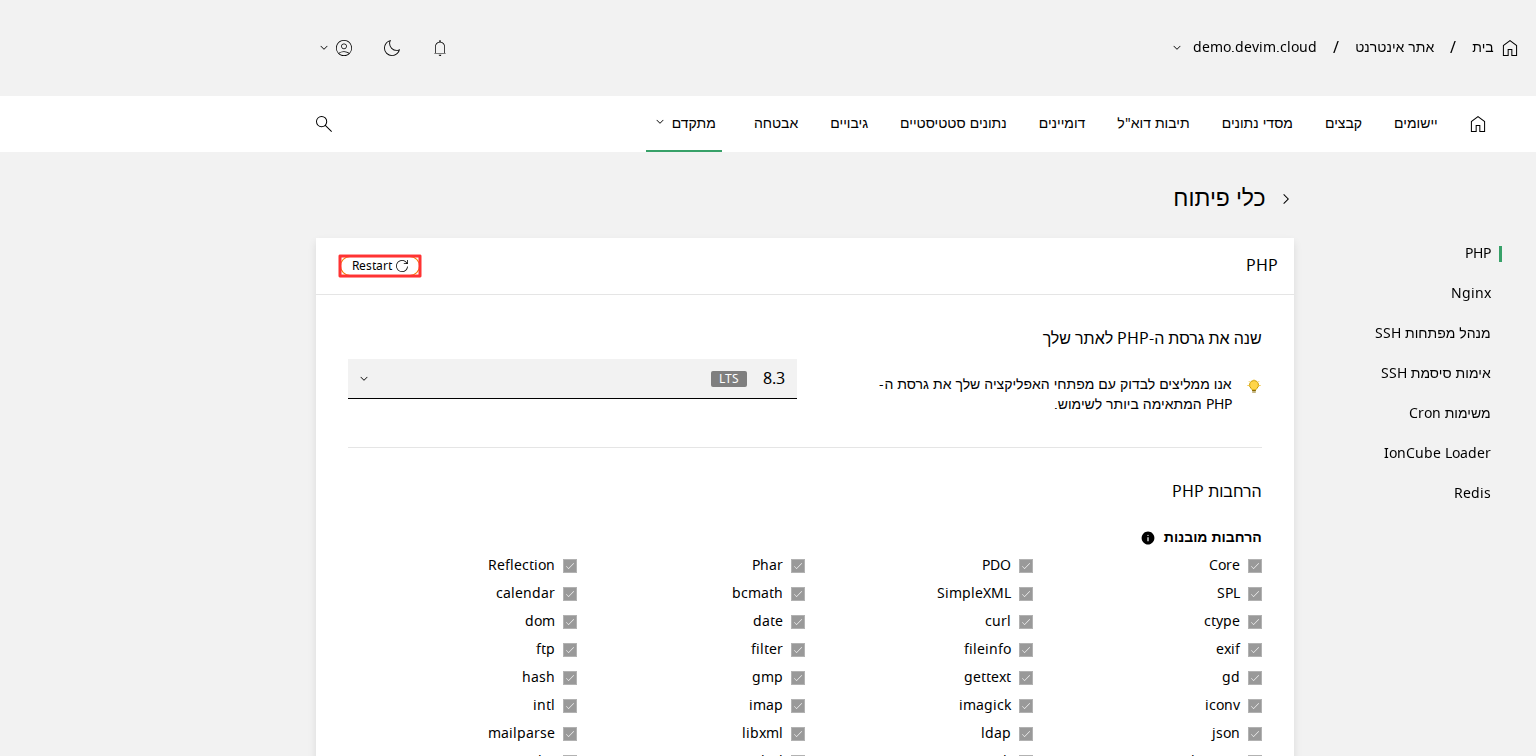This screenshot has width=1536, height=756.
Task: Open מנהל מפתחות SSH side menu item
Action: click(x=1433, y=333)
